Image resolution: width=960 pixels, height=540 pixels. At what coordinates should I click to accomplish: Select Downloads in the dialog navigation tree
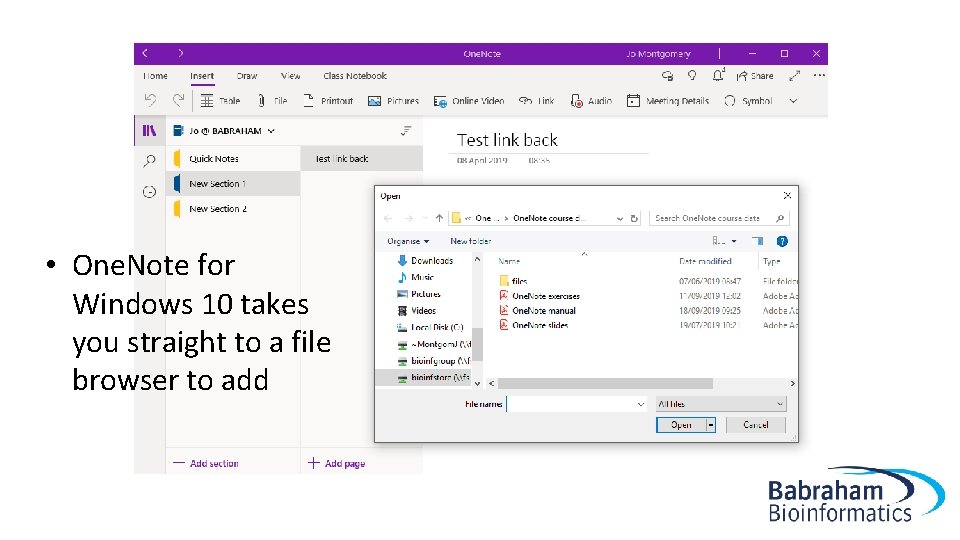pos(426,260)
